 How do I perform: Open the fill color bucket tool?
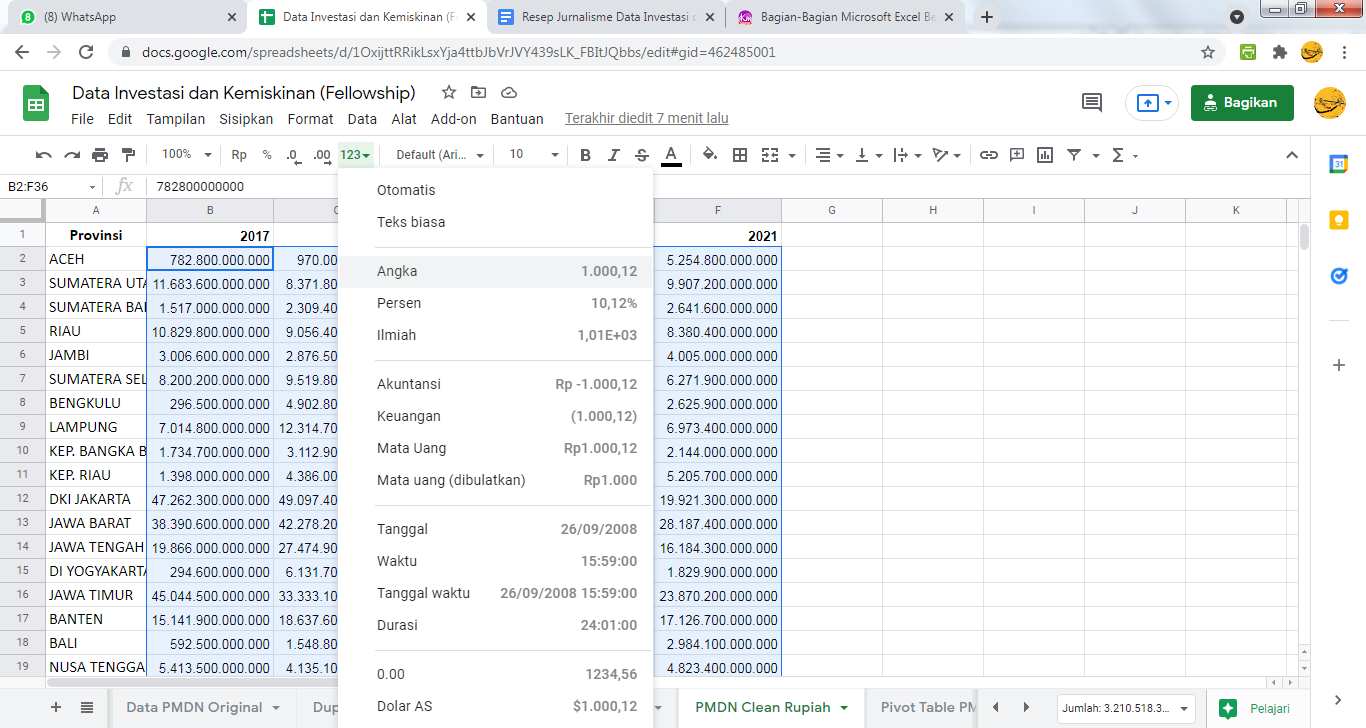(x=710, y=155)
